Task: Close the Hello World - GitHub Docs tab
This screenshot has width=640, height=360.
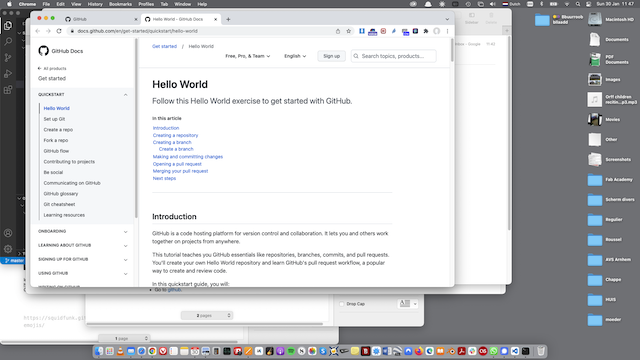Action: (216, 19)
